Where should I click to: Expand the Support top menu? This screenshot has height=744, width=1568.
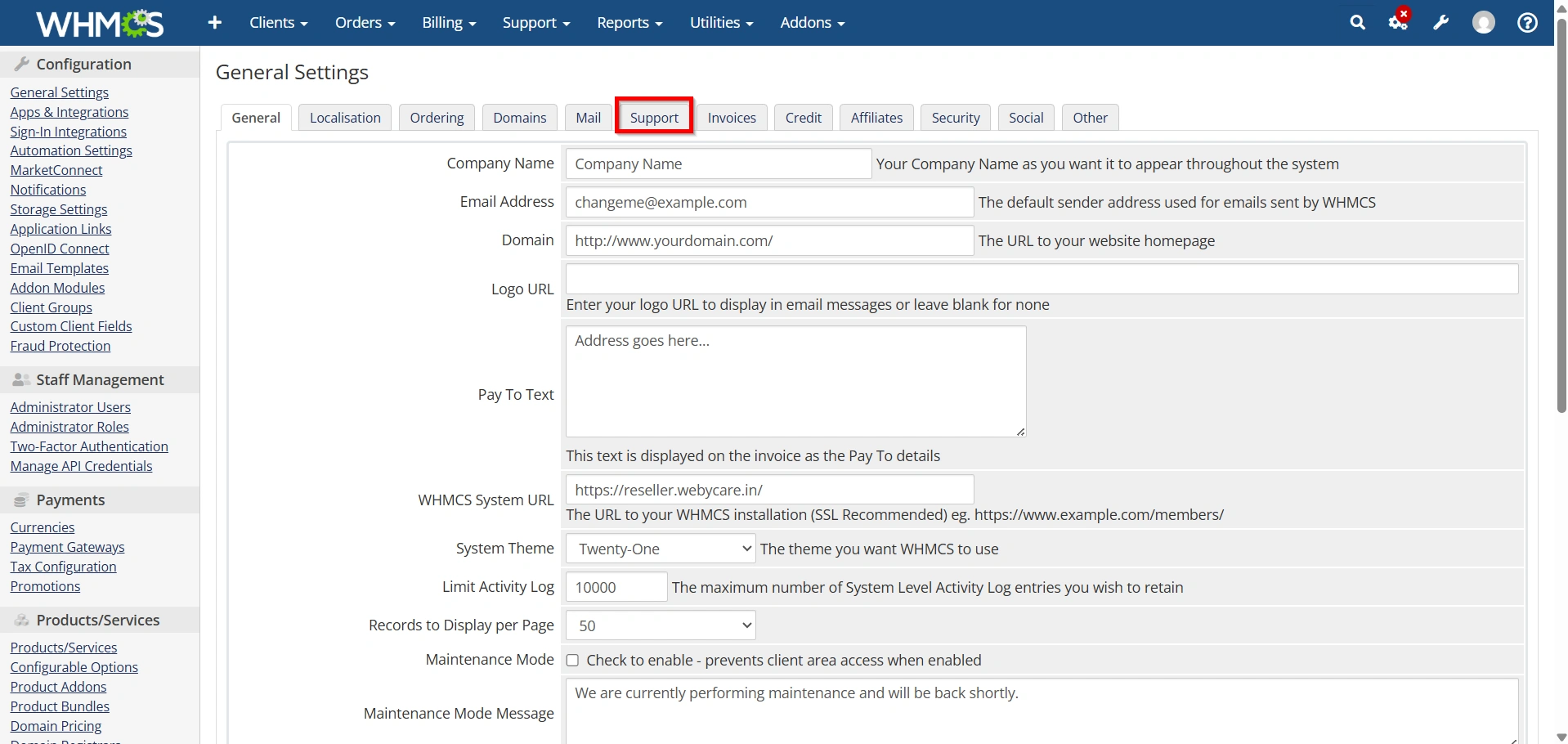pyautogui.click(x=535, y=23)
